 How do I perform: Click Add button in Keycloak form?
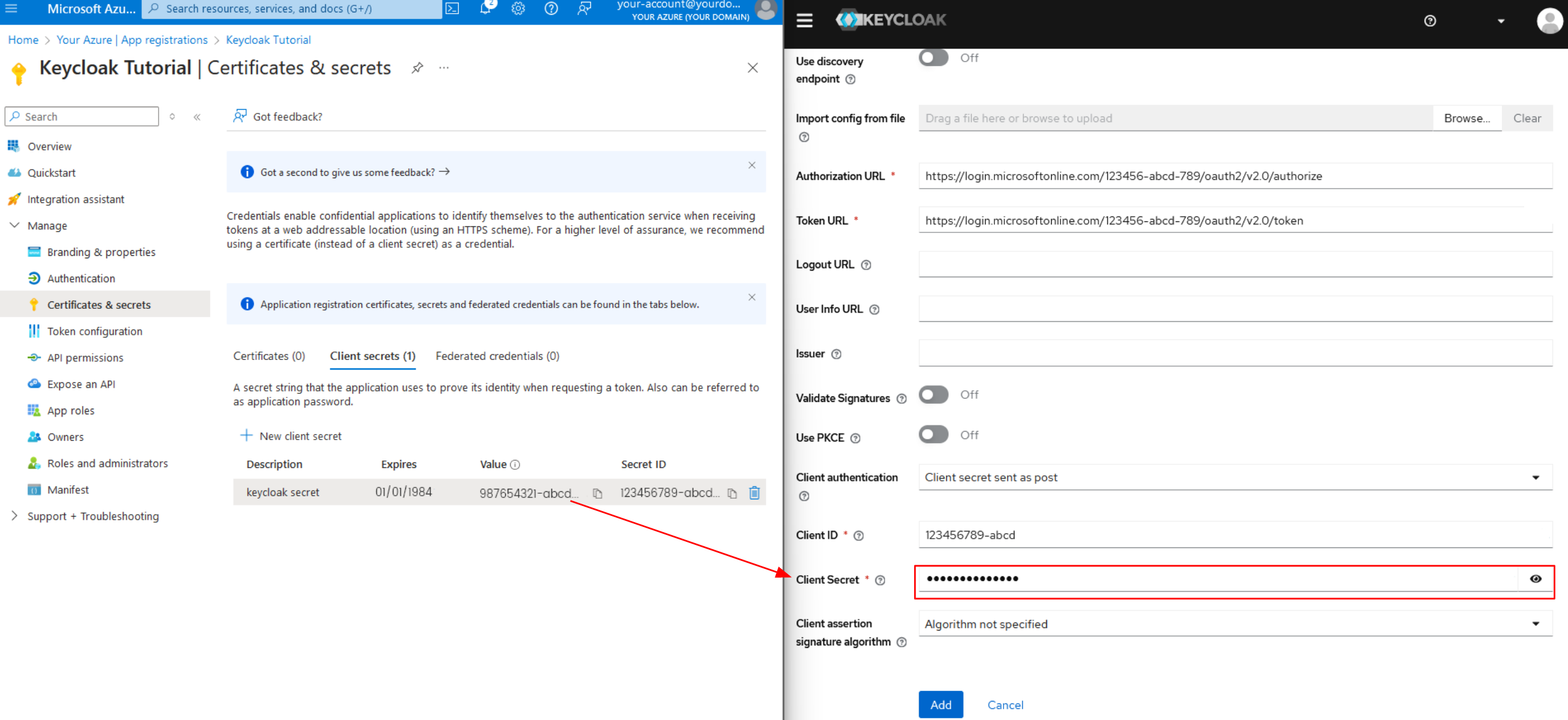point(941,705)
